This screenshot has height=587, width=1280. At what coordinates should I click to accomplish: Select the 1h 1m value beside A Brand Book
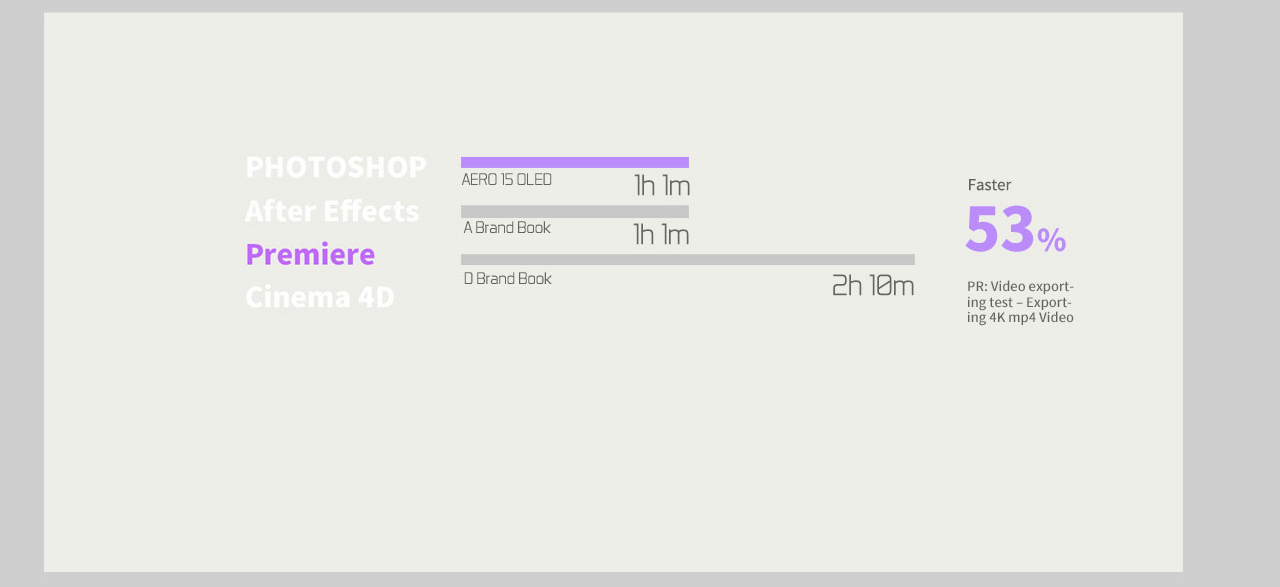(661, 235)
